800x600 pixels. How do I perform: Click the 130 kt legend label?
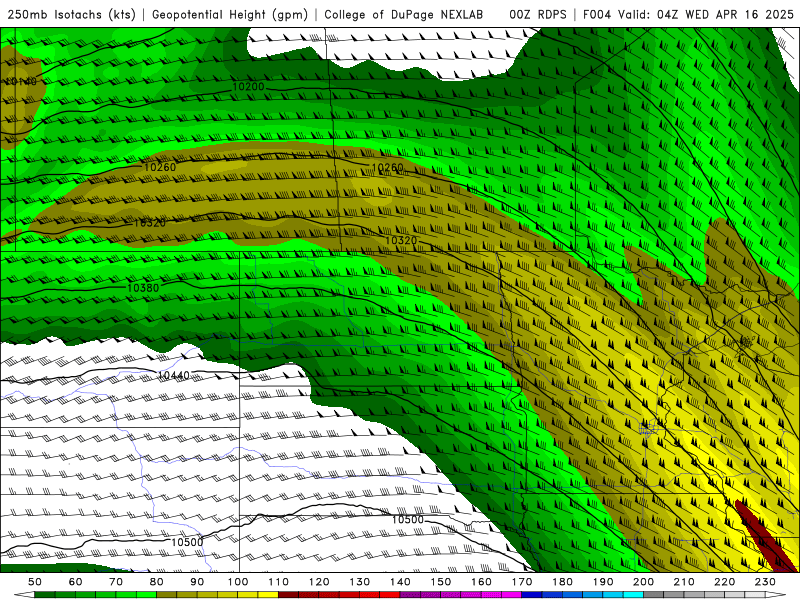click(x=360, y=582)
